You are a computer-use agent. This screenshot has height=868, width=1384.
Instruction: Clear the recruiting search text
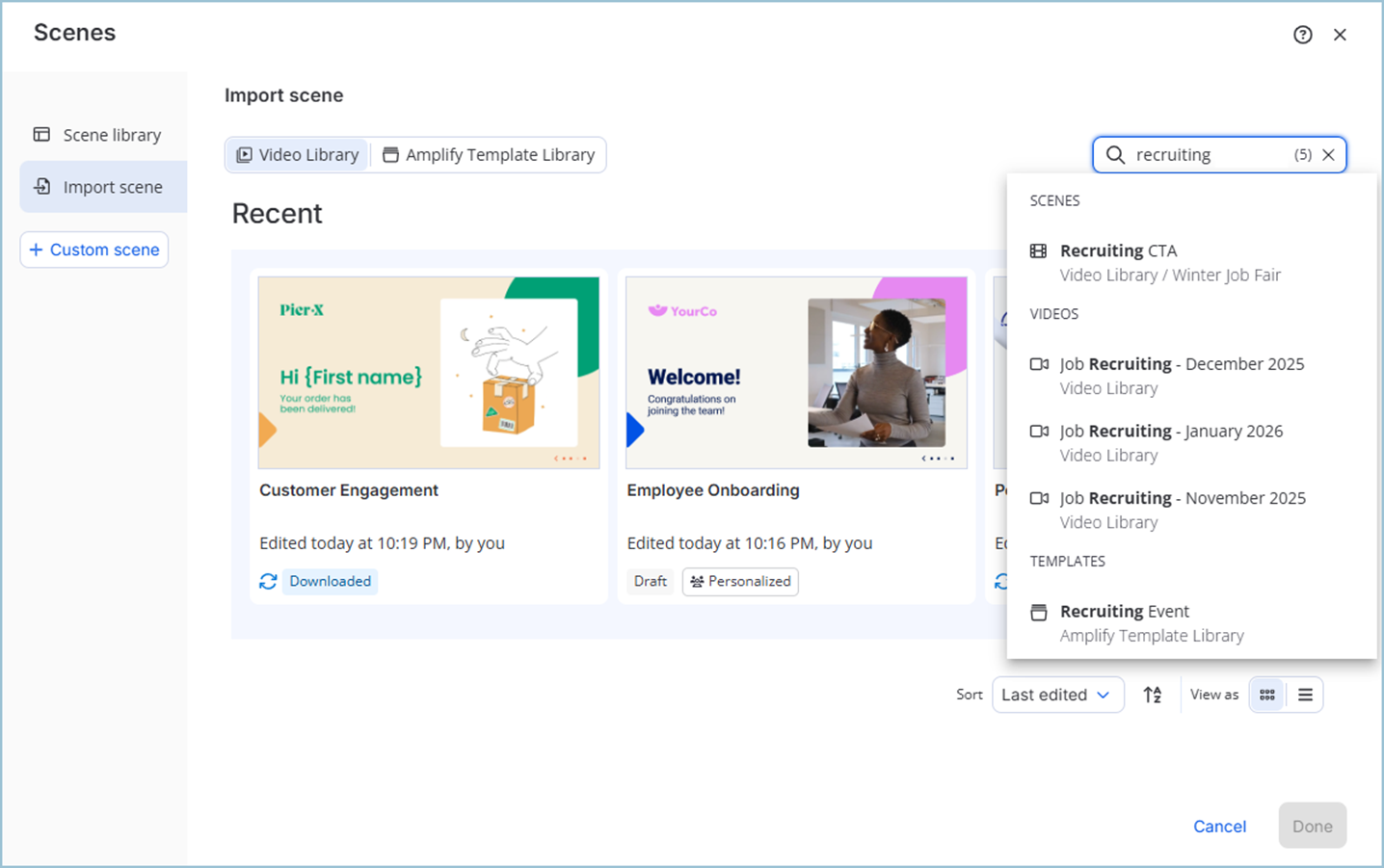click(x=1328, y=155)
